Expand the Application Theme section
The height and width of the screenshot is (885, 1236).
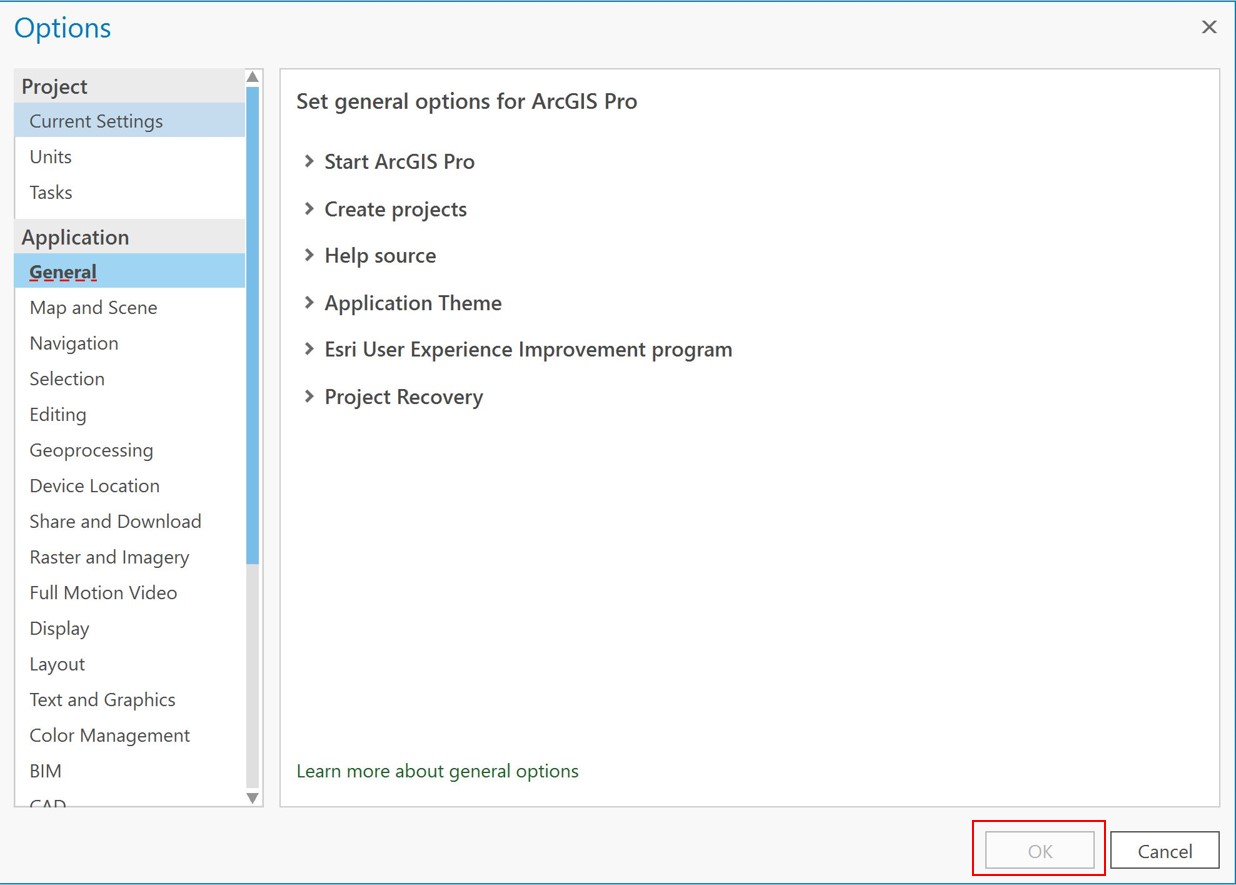(403, 303)
